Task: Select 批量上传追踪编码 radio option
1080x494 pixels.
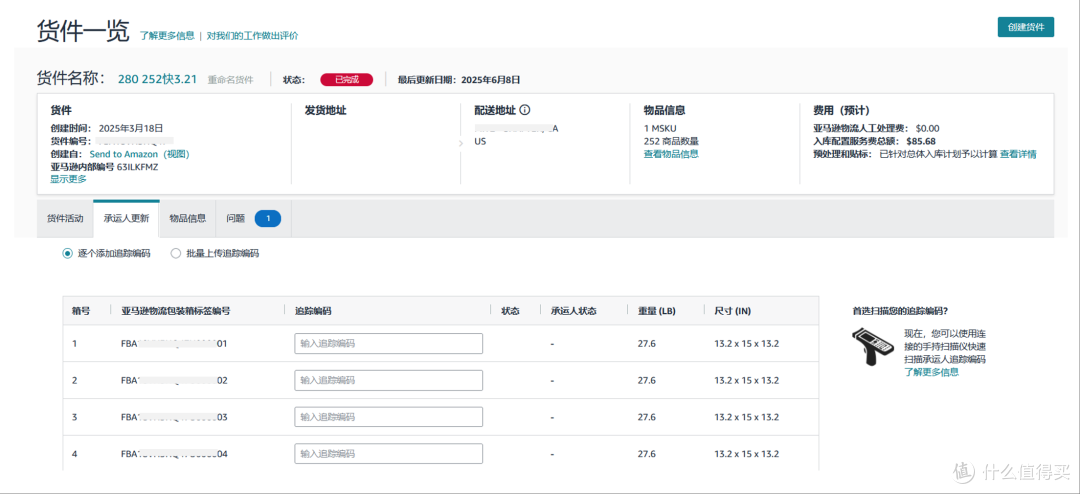Action: tap(175, 254)
